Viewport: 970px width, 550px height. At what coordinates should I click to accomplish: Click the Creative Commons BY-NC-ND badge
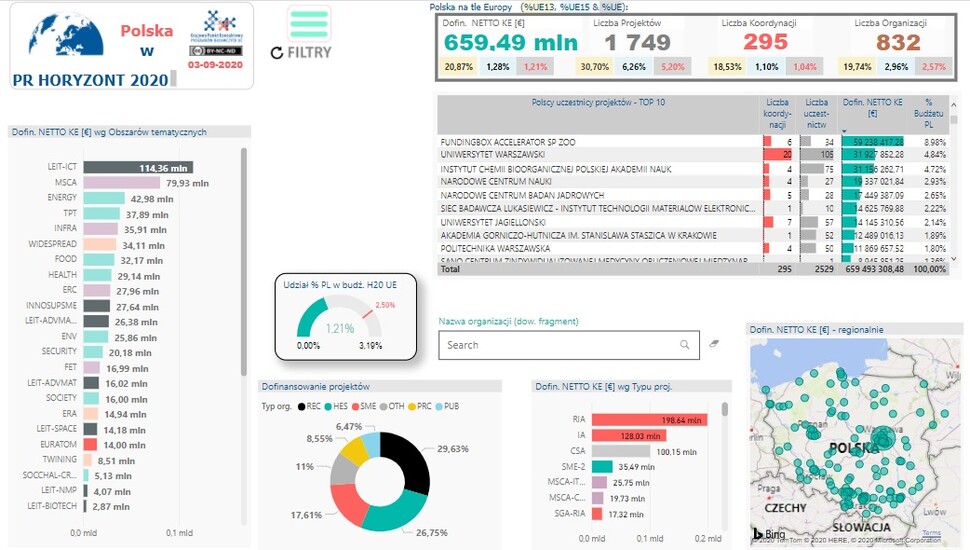[x=215, y=50]
